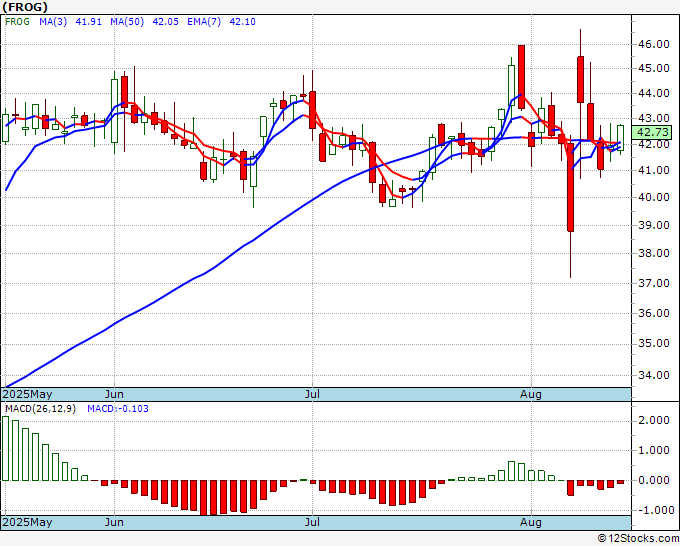Click the MA(50) value 42.05

165,22
